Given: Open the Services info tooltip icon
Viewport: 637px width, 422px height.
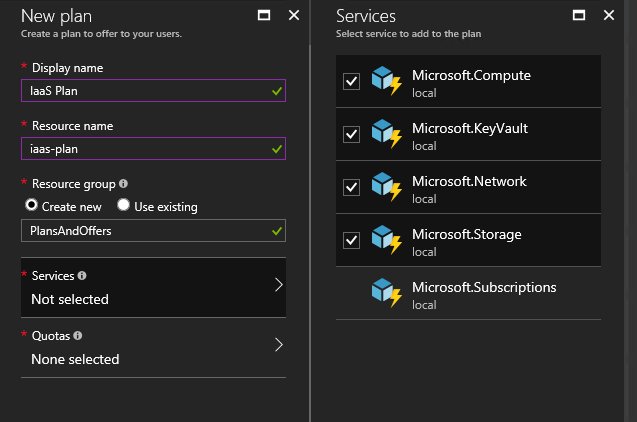Looking at the screenshot, I should [x=82, y=276].
